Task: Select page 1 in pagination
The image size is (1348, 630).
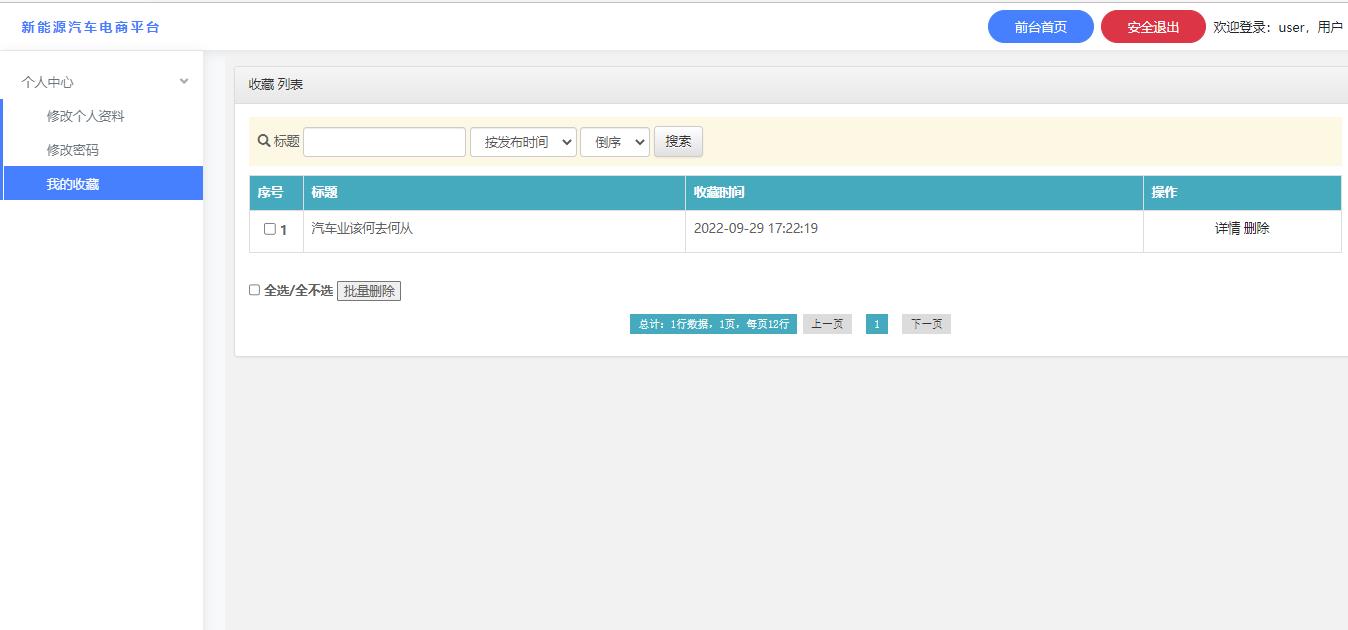Action: coord(876,324)
